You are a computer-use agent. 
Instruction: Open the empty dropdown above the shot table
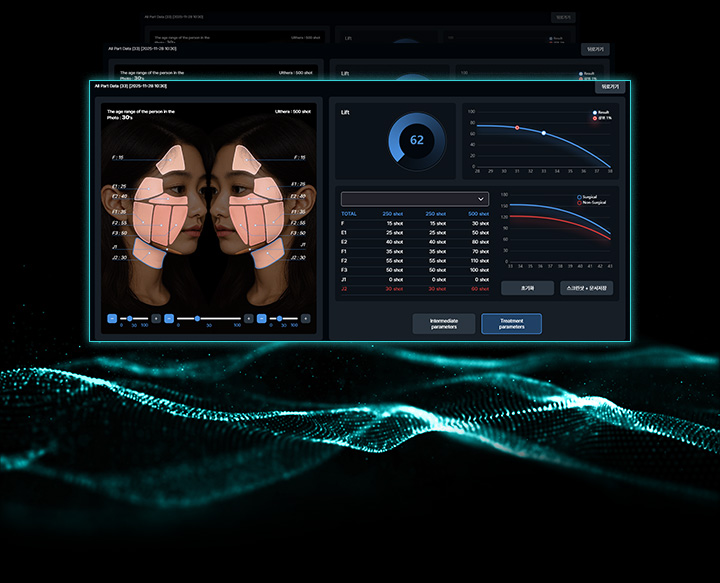coord(414,199)
